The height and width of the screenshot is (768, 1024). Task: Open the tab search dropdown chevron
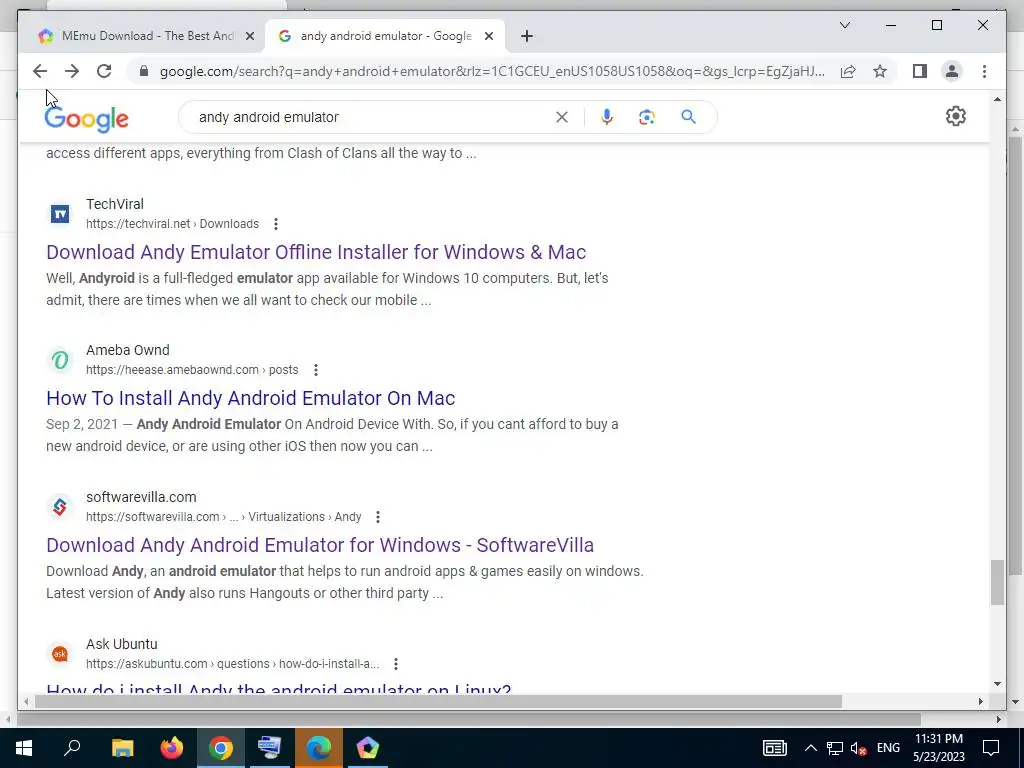coord(844,25)
